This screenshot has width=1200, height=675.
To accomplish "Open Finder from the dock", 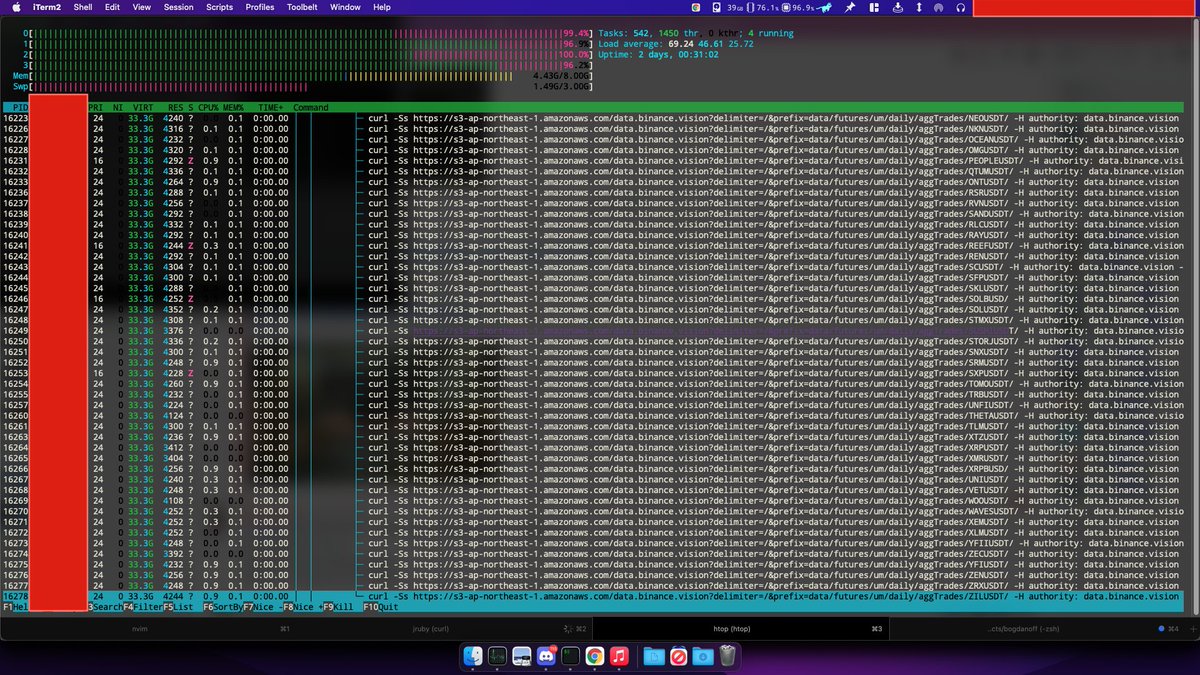I will coord(474,656).
